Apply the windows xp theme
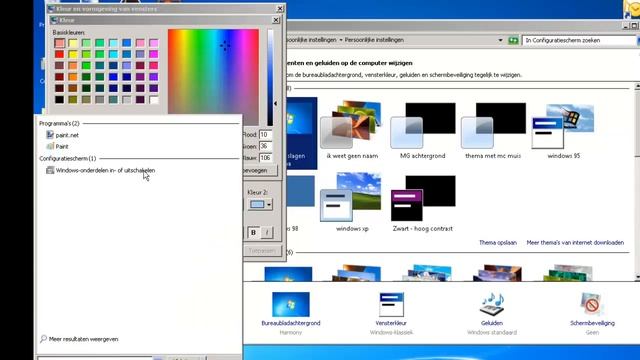 [x=352, y=203]
